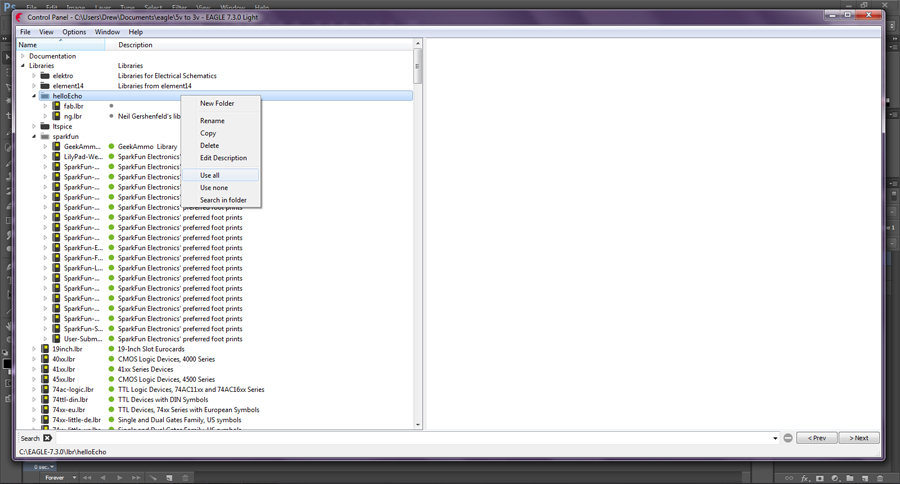Select Edit Description in the context menu
The height and width of the screenshot is (484, 900).
pyautogui.click(x=220, y=158)
